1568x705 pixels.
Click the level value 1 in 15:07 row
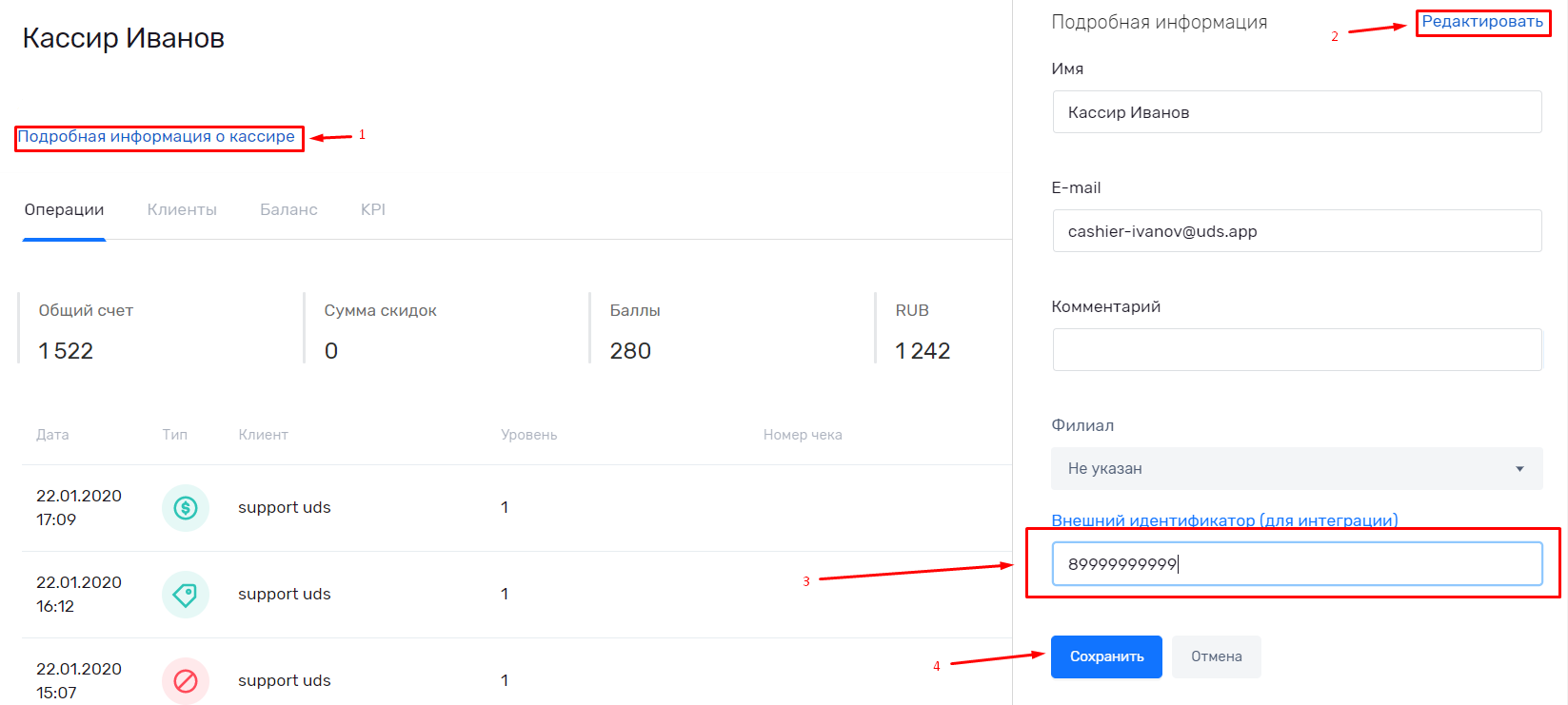505,681
